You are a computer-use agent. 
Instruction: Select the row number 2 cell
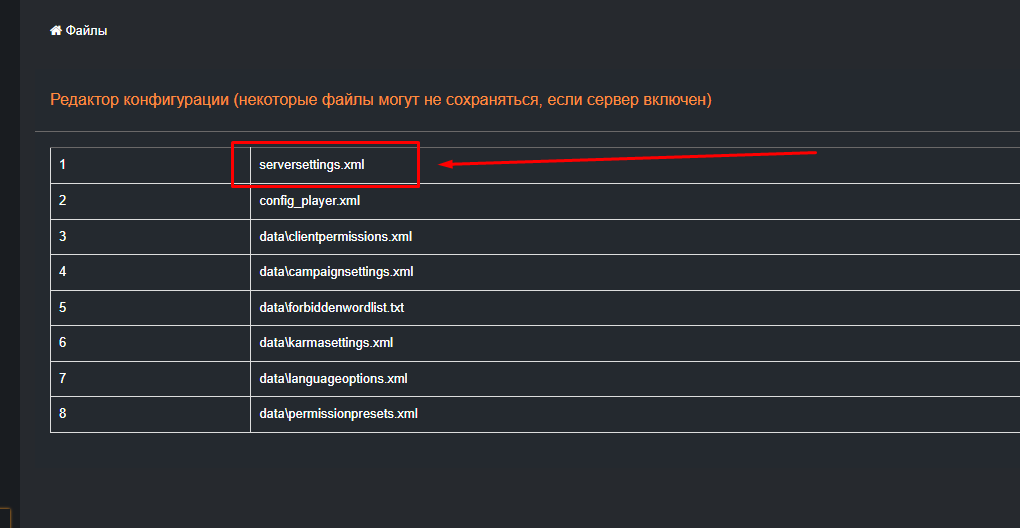pos(63,201)
